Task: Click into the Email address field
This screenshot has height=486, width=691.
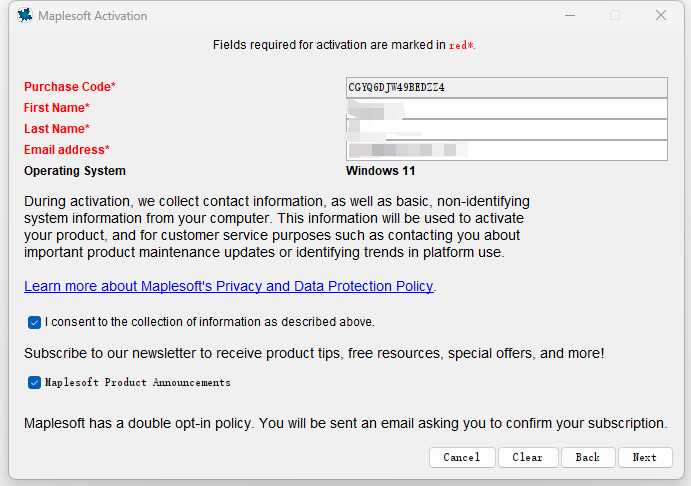Action: point(506,151)
